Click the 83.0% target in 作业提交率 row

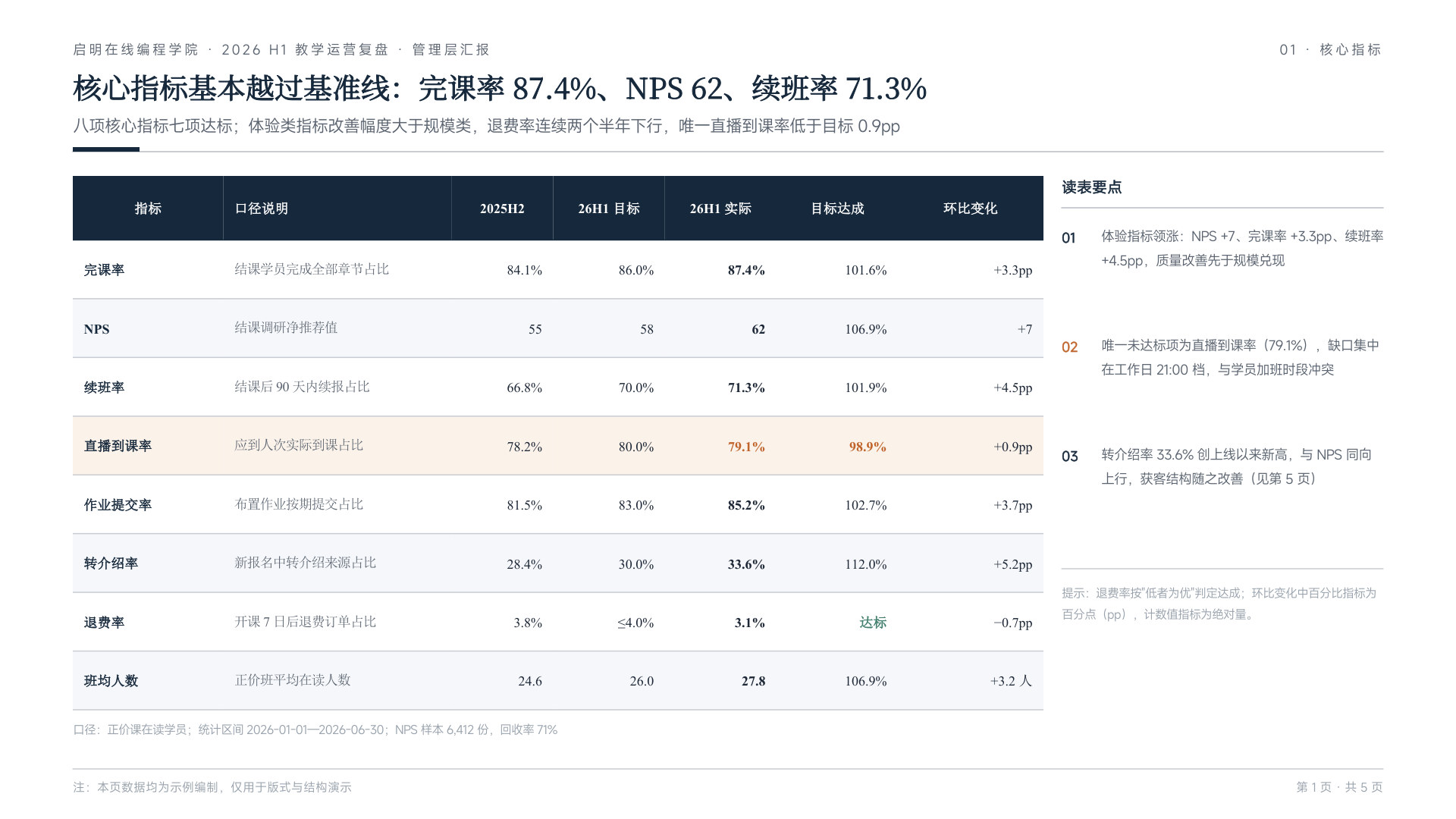(635, 505)
